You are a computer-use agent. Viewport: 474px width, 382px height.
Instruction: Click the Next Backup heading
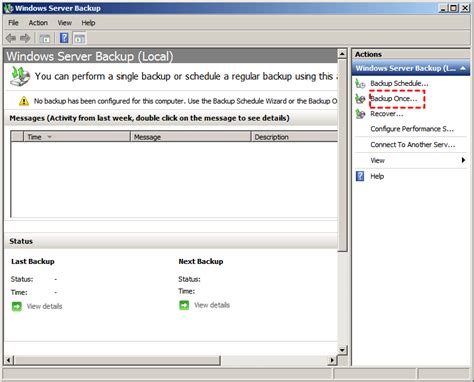201,261
